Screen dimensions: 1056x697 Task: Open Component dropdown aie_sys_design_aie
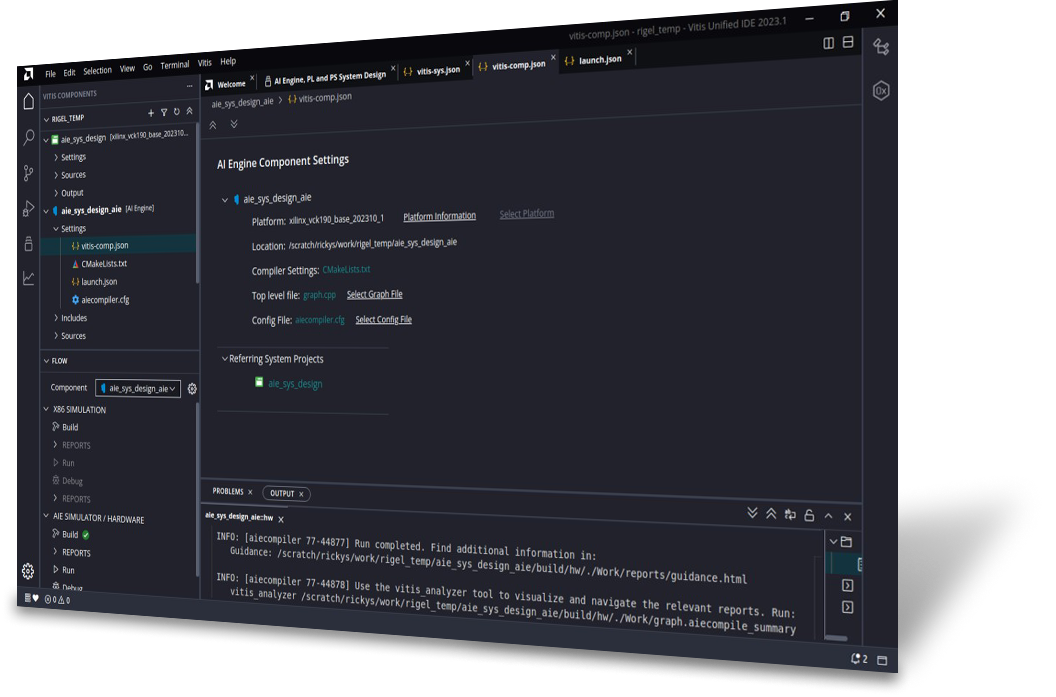pyautogui.click(x=138, y=389)
